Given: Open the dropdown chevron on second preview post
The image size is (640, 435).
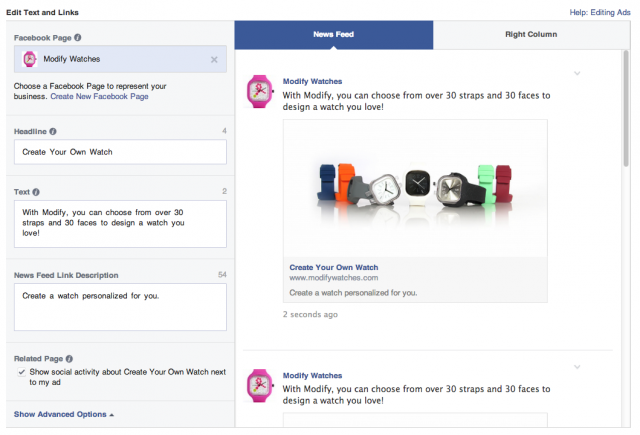Looking at the screenshot, I should coord(577,367).
